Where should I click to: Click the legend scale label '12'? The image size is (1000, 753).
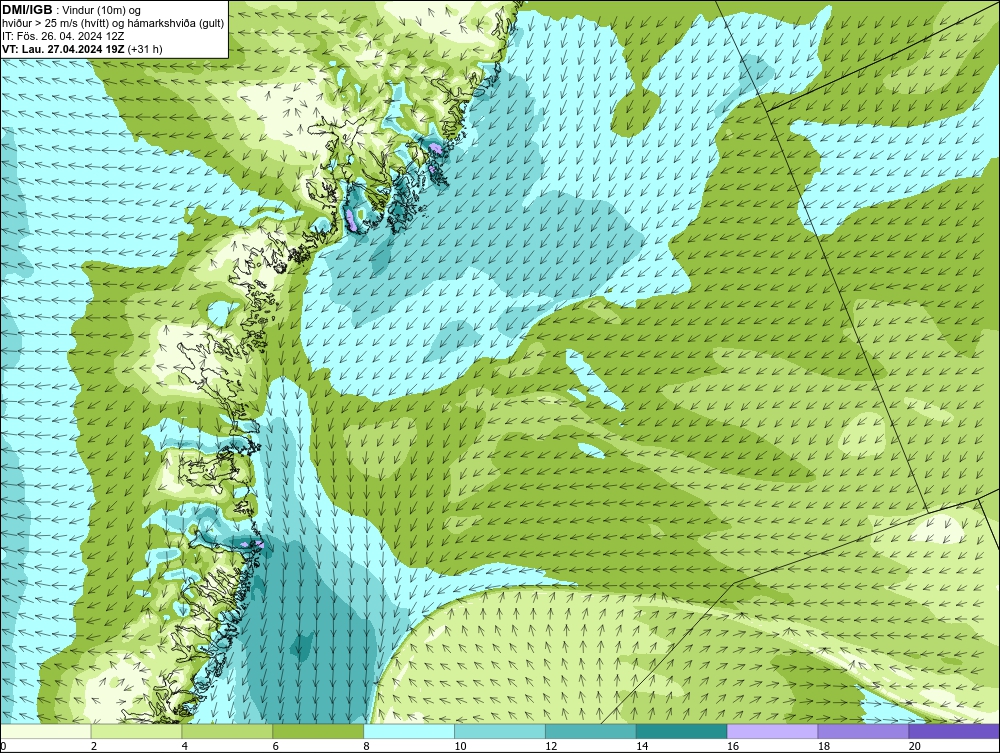click(551, 746)
